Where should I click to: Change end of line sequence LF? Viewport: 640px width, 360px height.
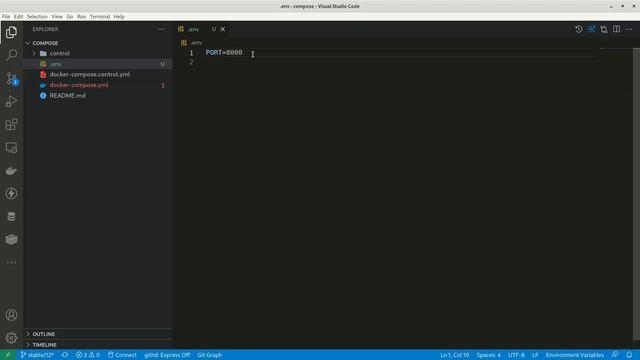tap(535, 355)
